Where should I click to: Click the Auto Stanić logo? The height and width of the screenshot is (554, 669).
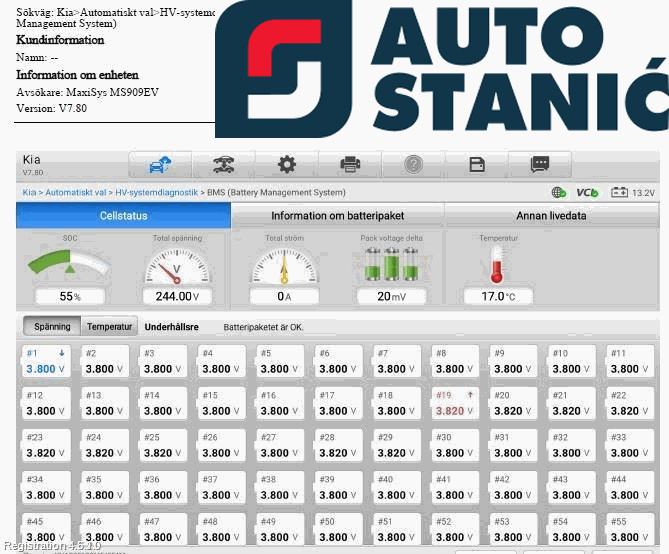tap(442, 69)
